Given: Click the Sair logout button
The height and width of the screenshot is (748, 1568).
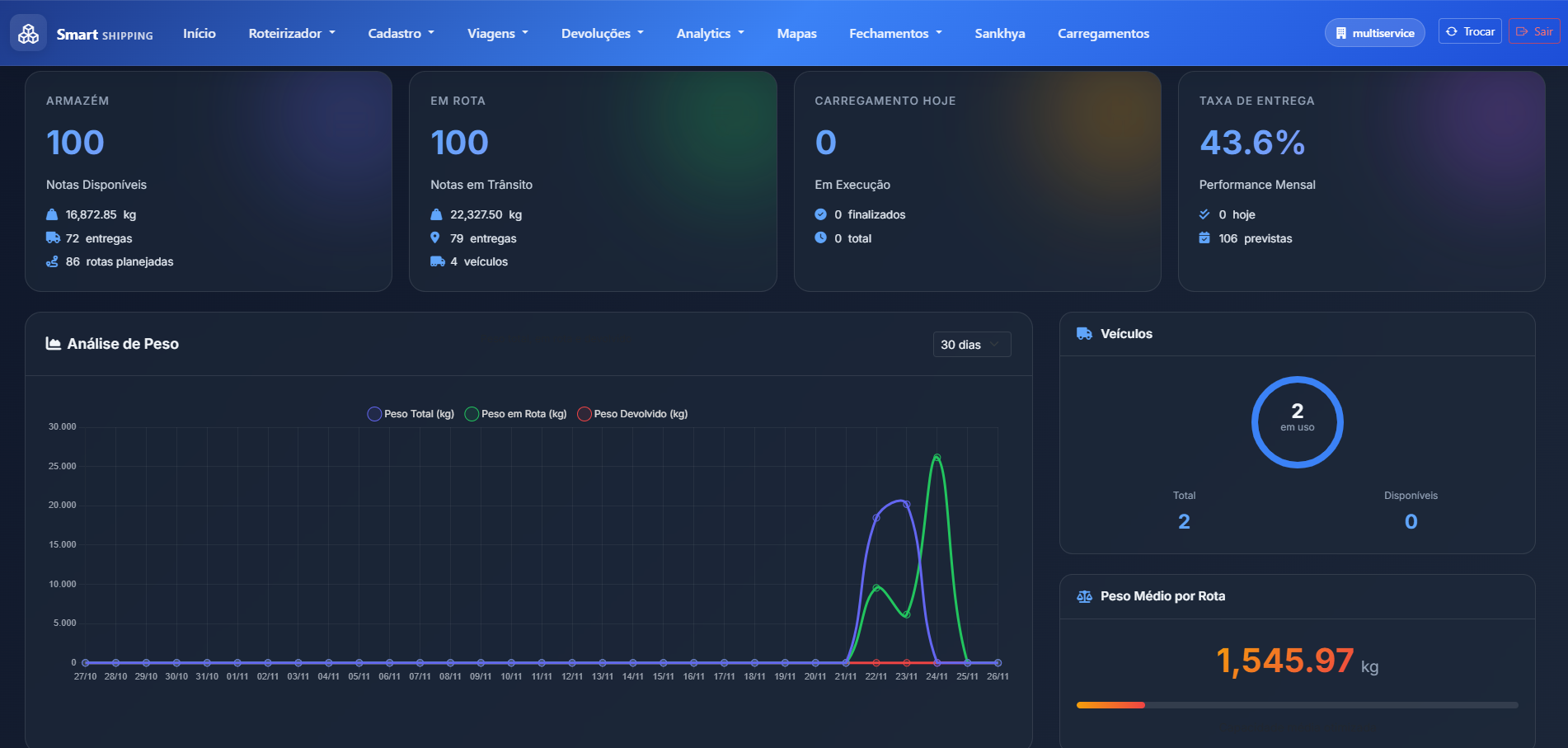Looking at the screenshot, I should coord(1534,31).
